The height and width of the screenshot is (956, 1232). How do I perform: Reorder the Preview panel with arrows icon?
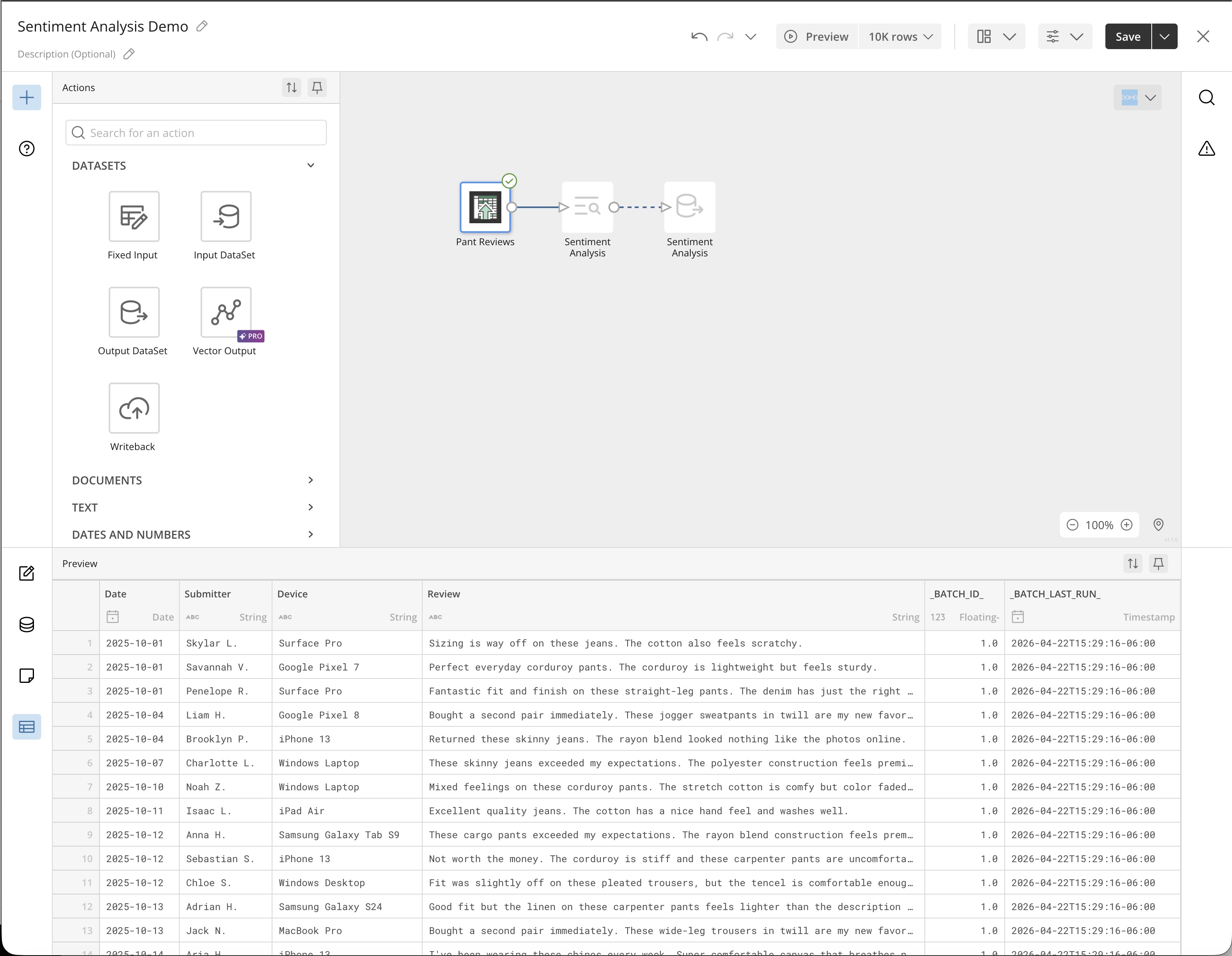(1133, 563)
